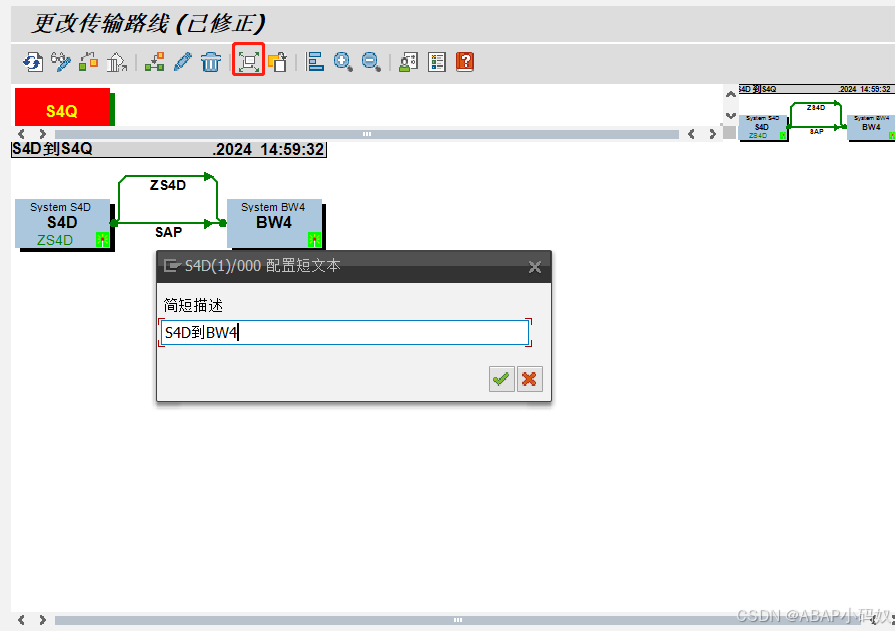Click the add transport route icon
This screenshot has height=631, width=895.
point(155,62)
